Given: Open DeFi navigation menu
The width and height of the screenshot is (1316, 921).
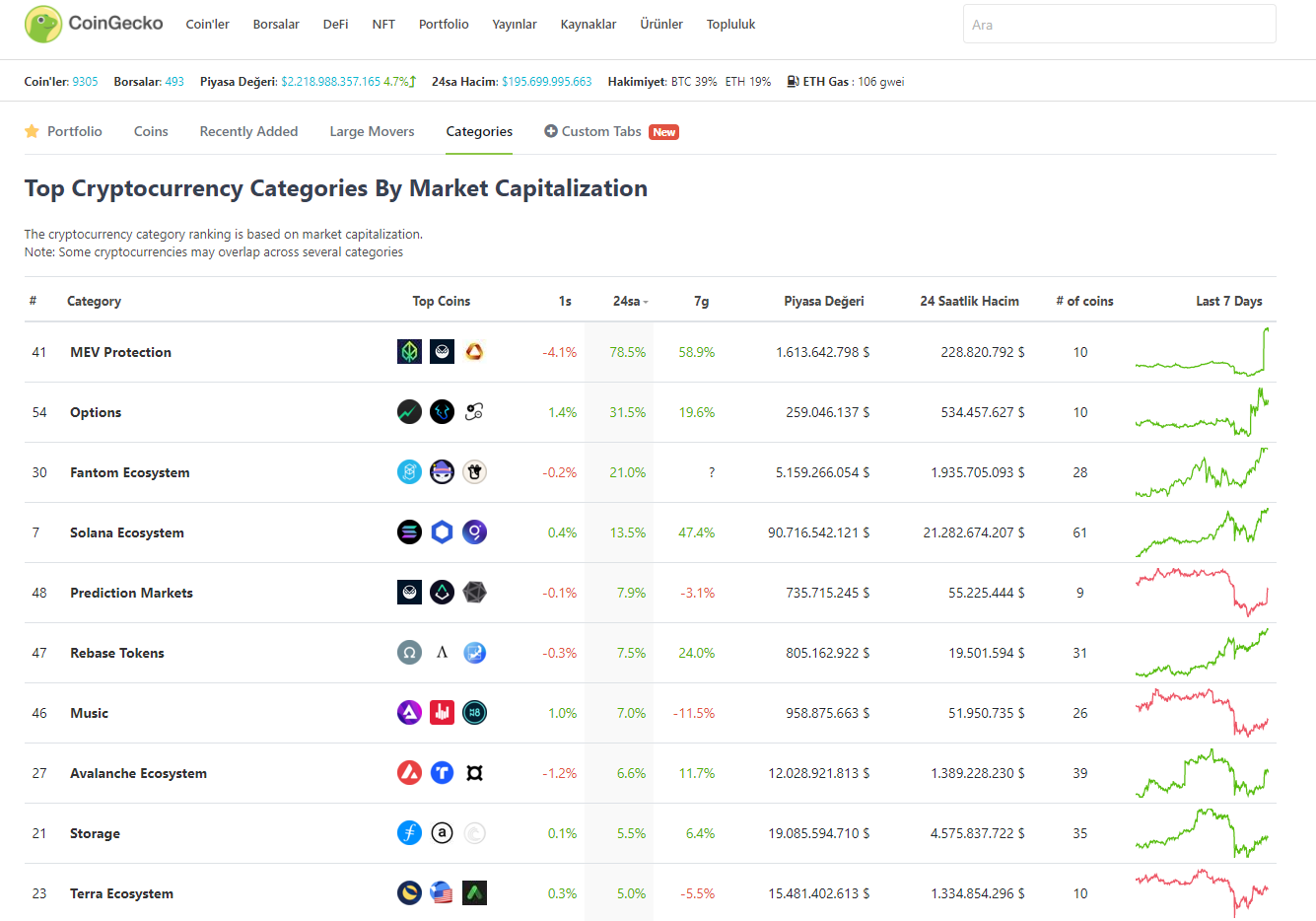Looking at the screenshot, I should pyautogui.click(x=335, y=25).
